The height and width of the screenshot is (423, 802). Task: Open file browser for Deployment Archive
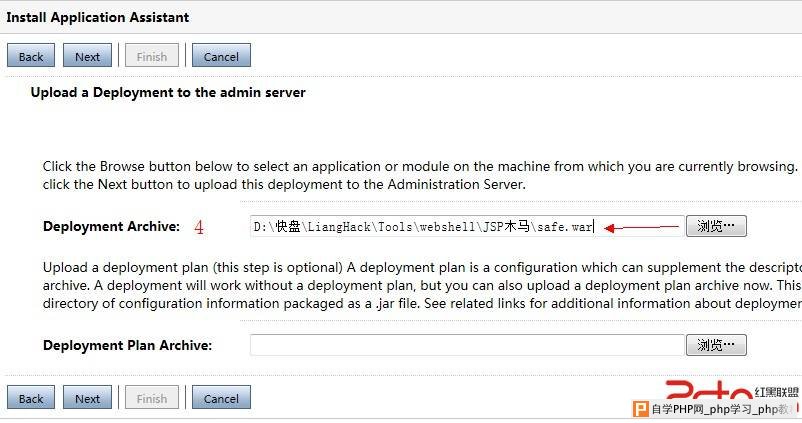coord(716,226)
